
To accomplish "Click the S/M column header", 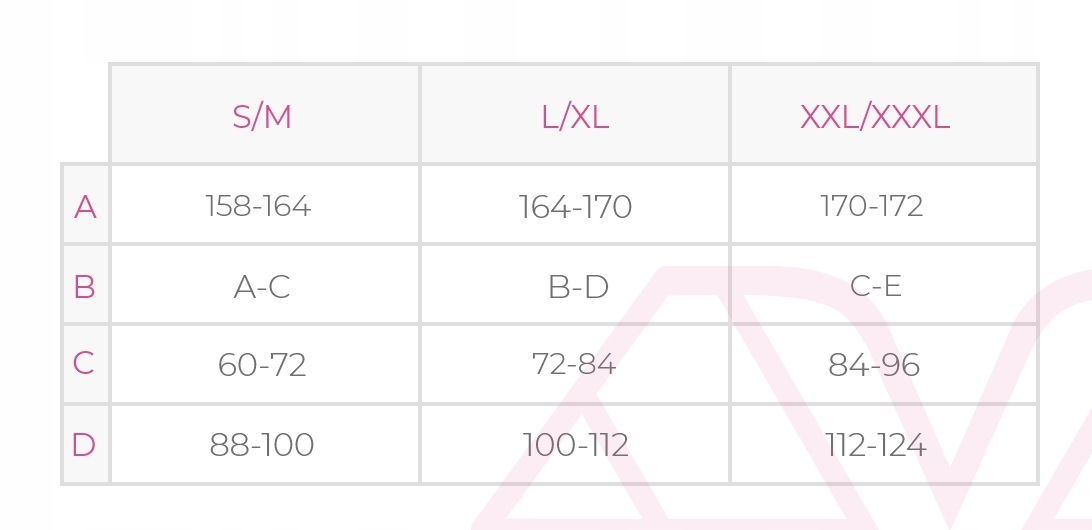I will point(262,117).
